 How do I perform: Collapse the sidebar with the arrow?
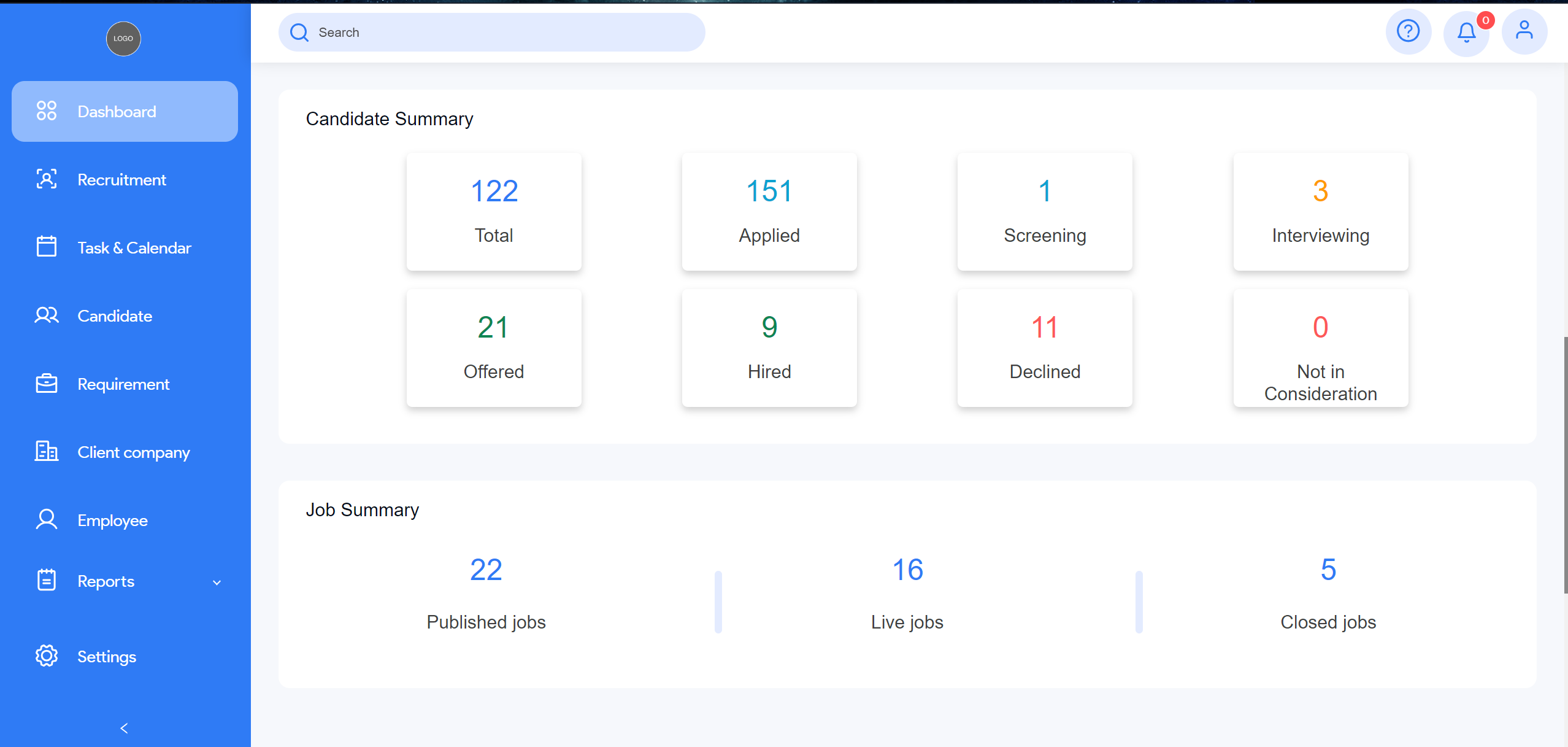[123, 728]
